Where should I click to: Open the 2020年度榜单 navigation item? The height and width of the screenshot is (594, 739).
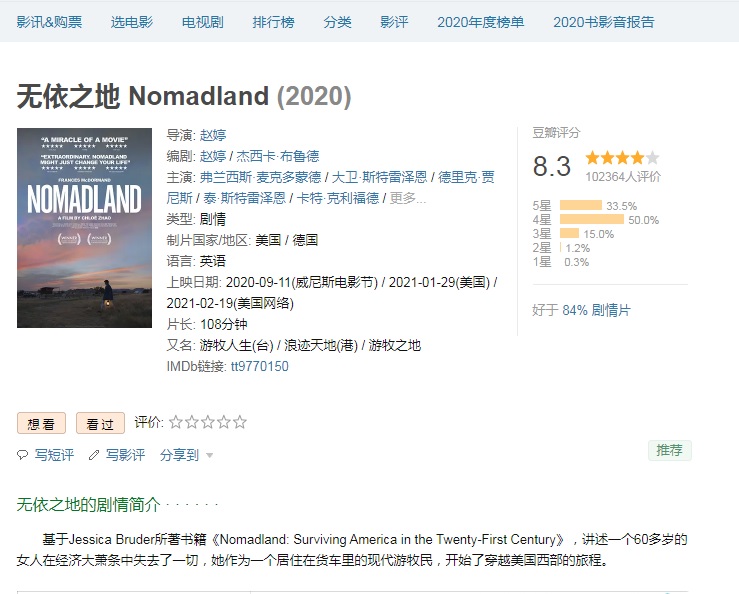(x=480, y=22)
